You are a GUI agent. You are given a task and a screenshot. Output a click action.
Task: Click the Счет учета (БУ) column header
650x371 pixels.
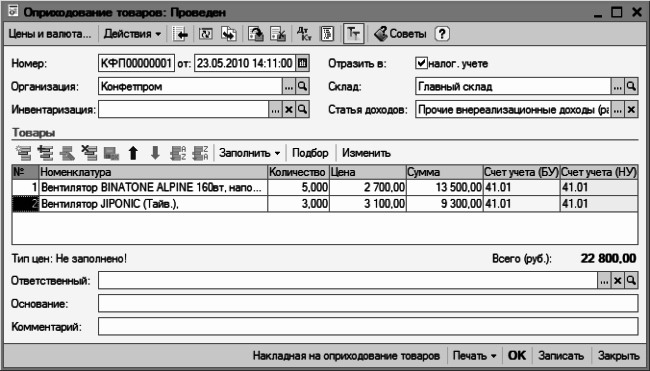pos(521,172)
